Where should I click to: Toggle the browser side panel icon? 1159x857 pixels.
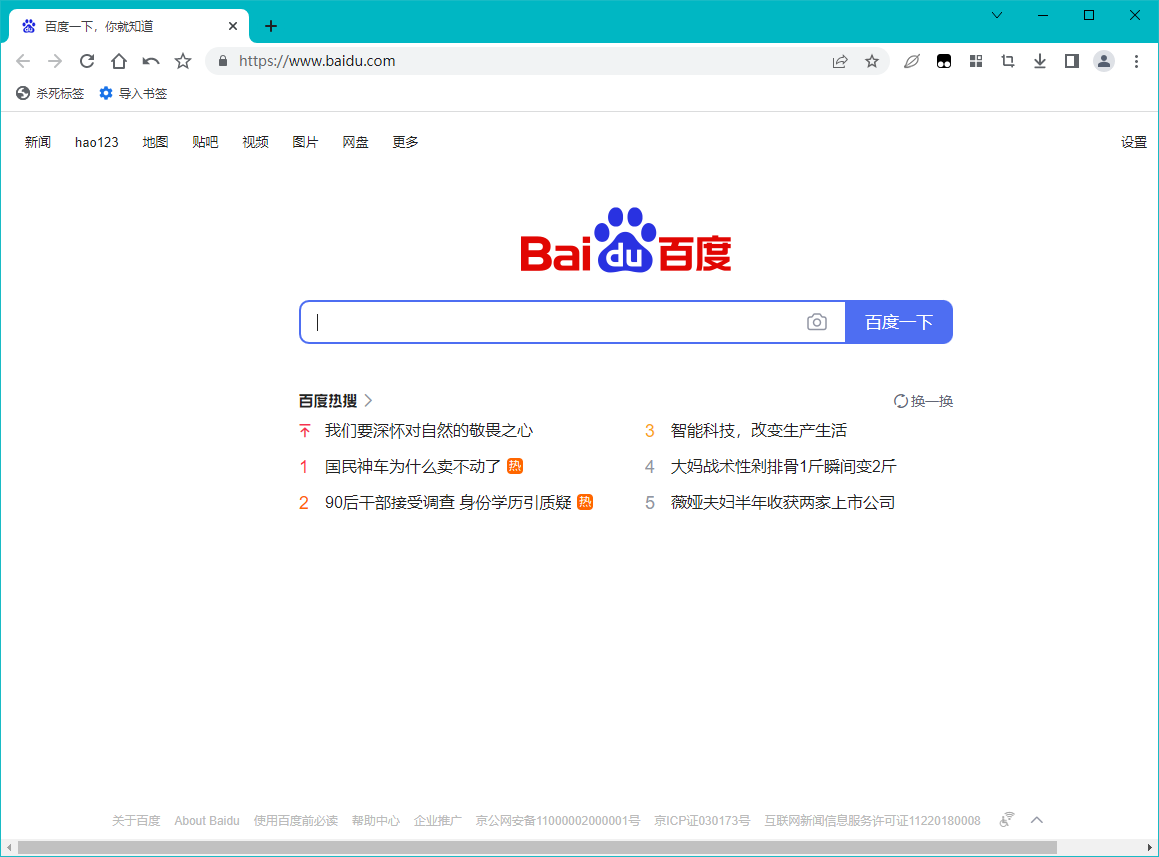[1072, 61]
